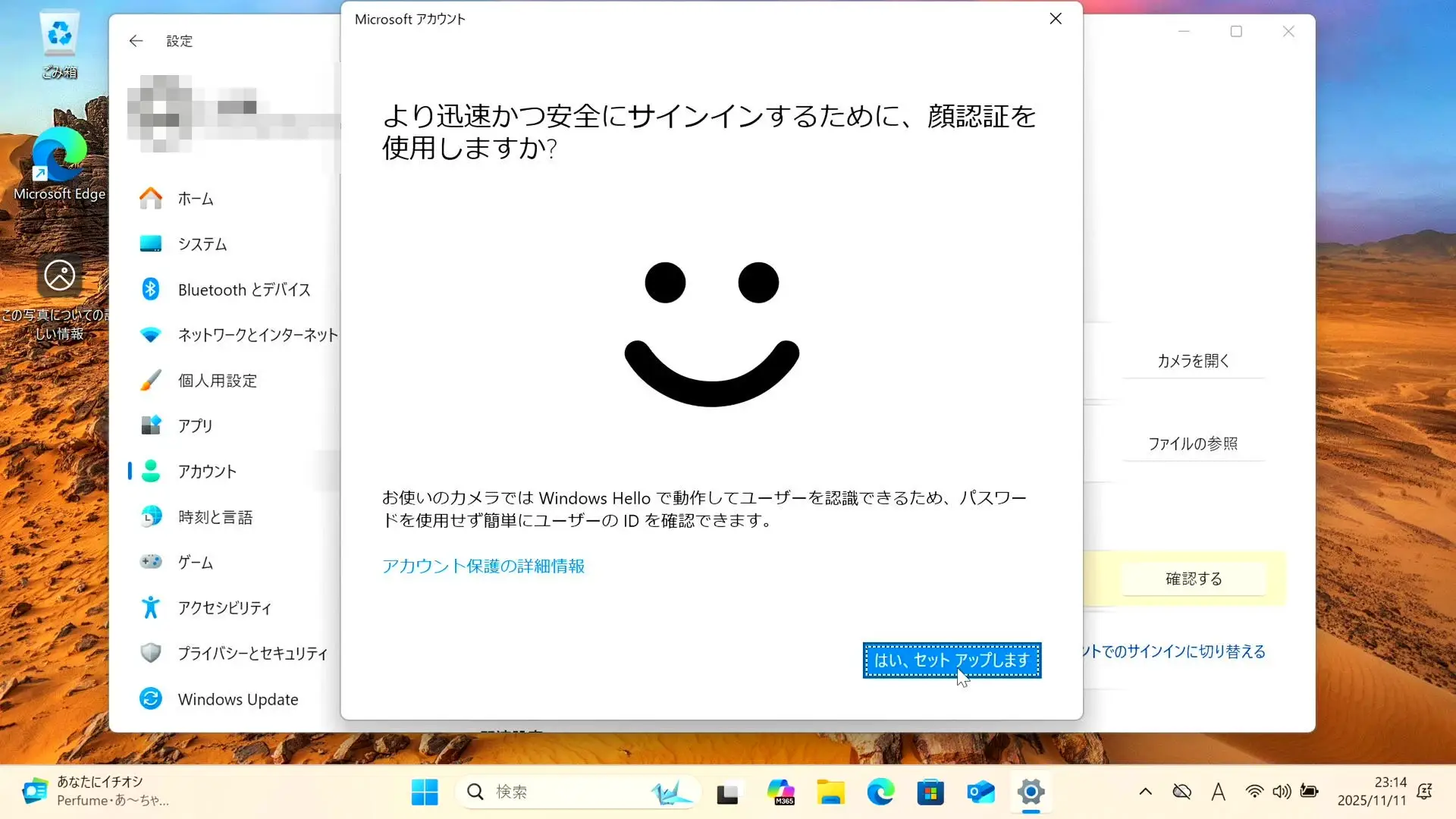This screenshot has height=819, width=1456.
Task: Open the アクセシビリティ icon in sidebar
Action: pyautogui.click(x=150, y=607)
